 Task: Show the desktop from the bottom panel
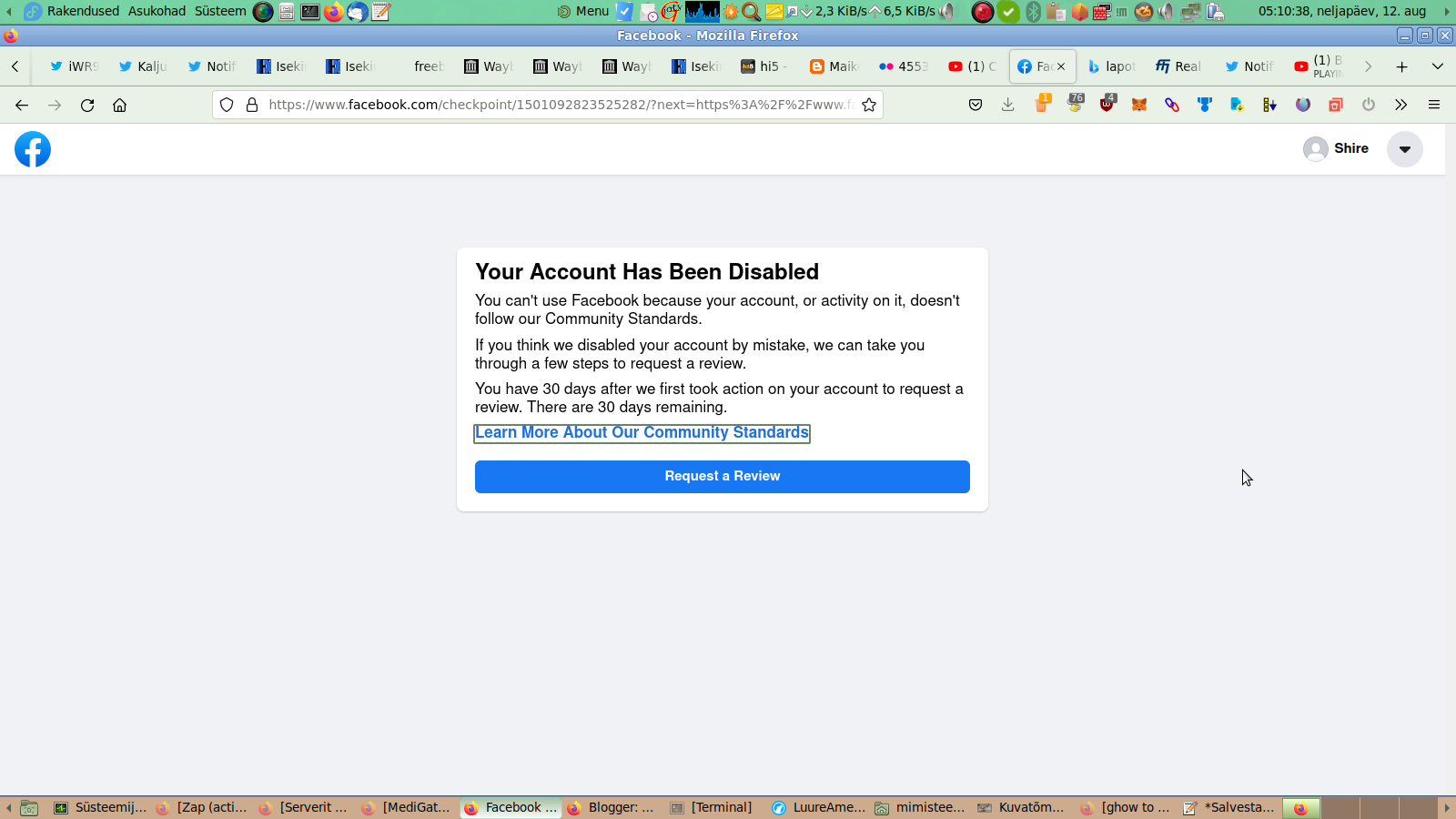click(29, 808)
